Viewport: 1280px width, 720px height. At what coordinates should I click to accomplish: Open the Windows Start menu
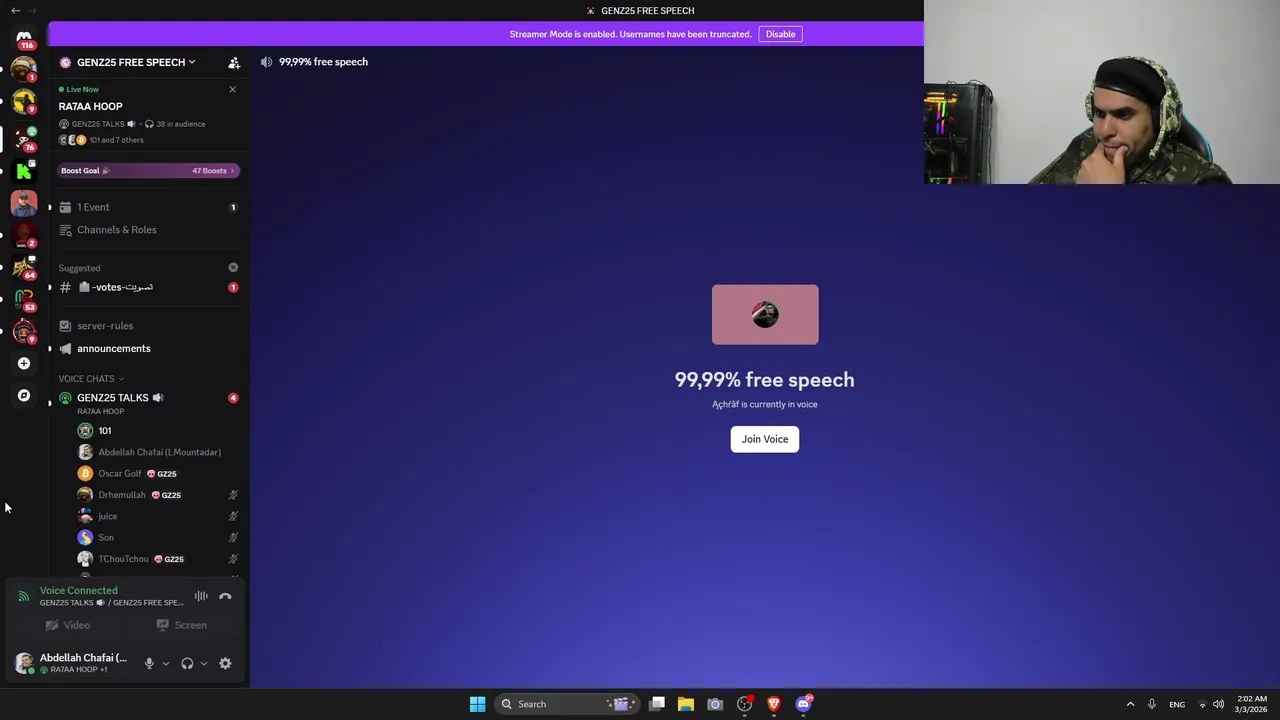(477, 704)
